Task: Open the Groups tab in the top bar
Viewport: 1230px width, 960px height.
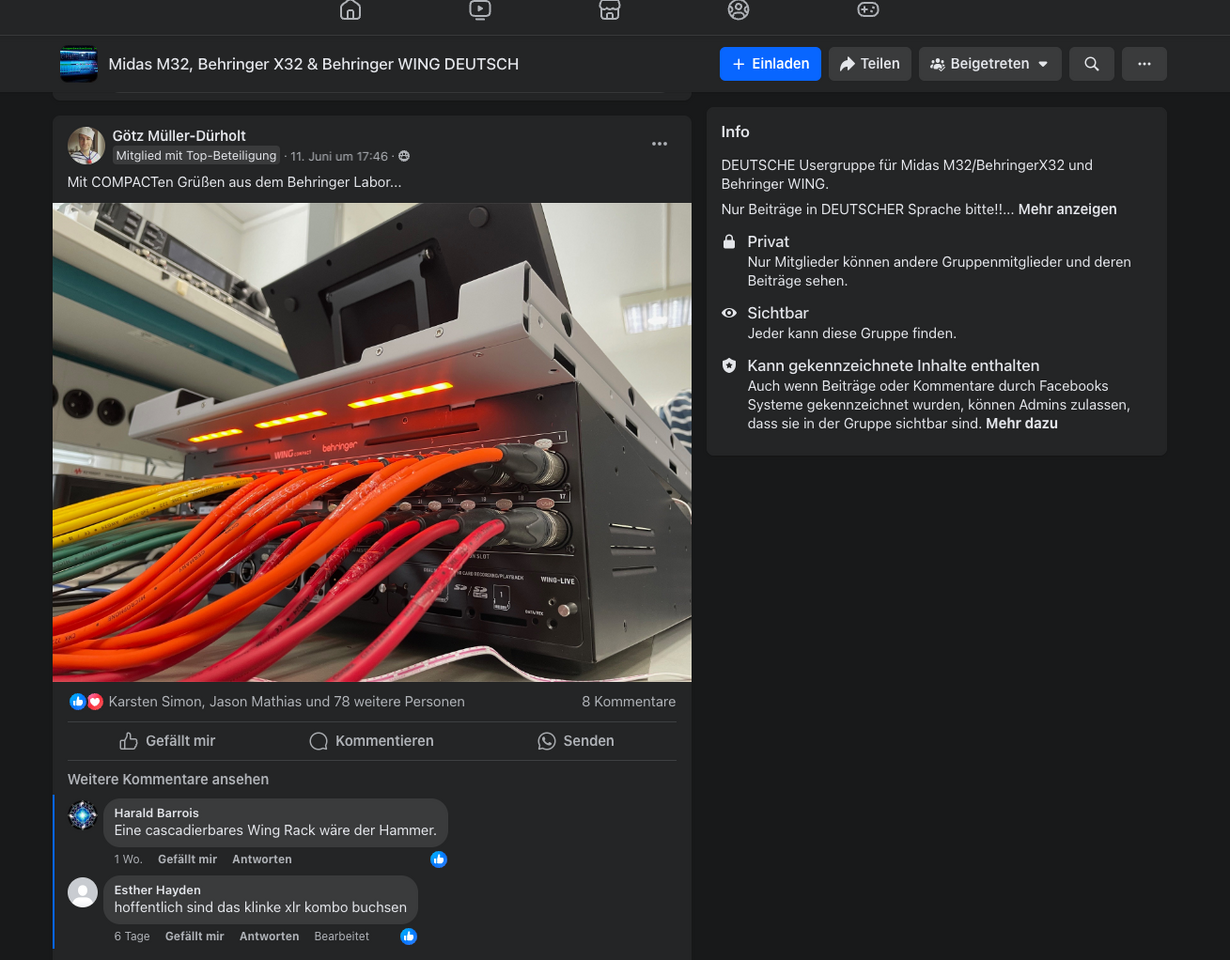Action: click(x=738, y=10)
